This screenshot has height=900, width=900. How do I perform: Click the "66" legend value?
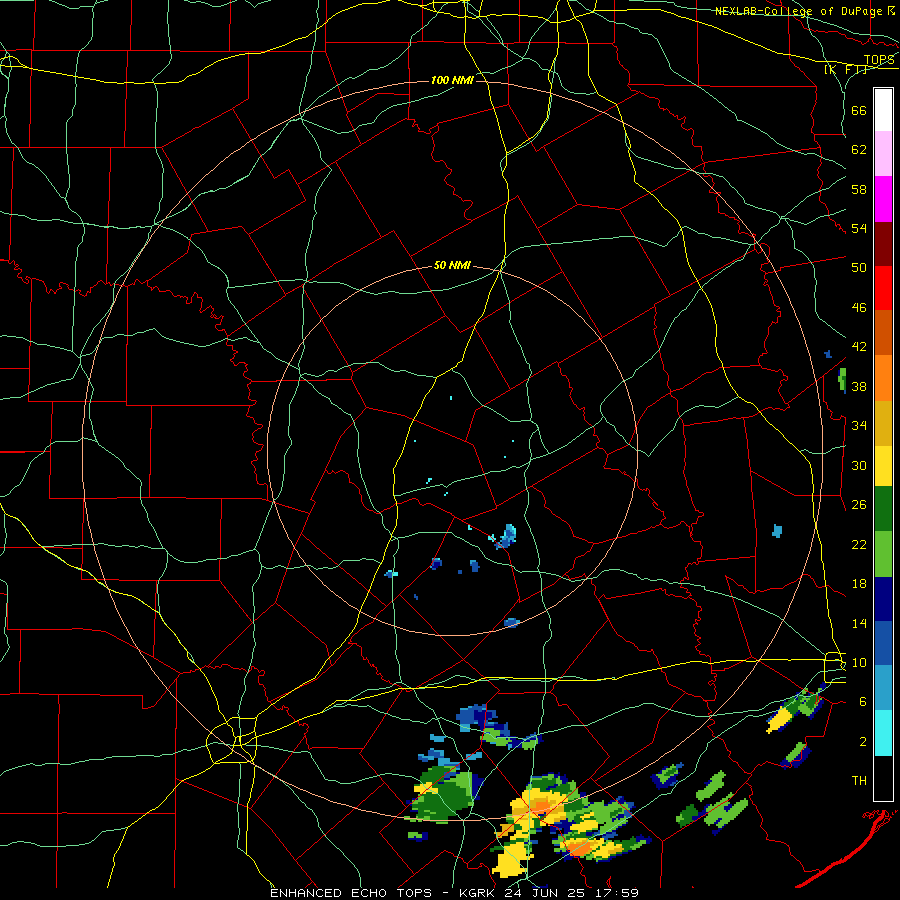click(x=859, y=110)
